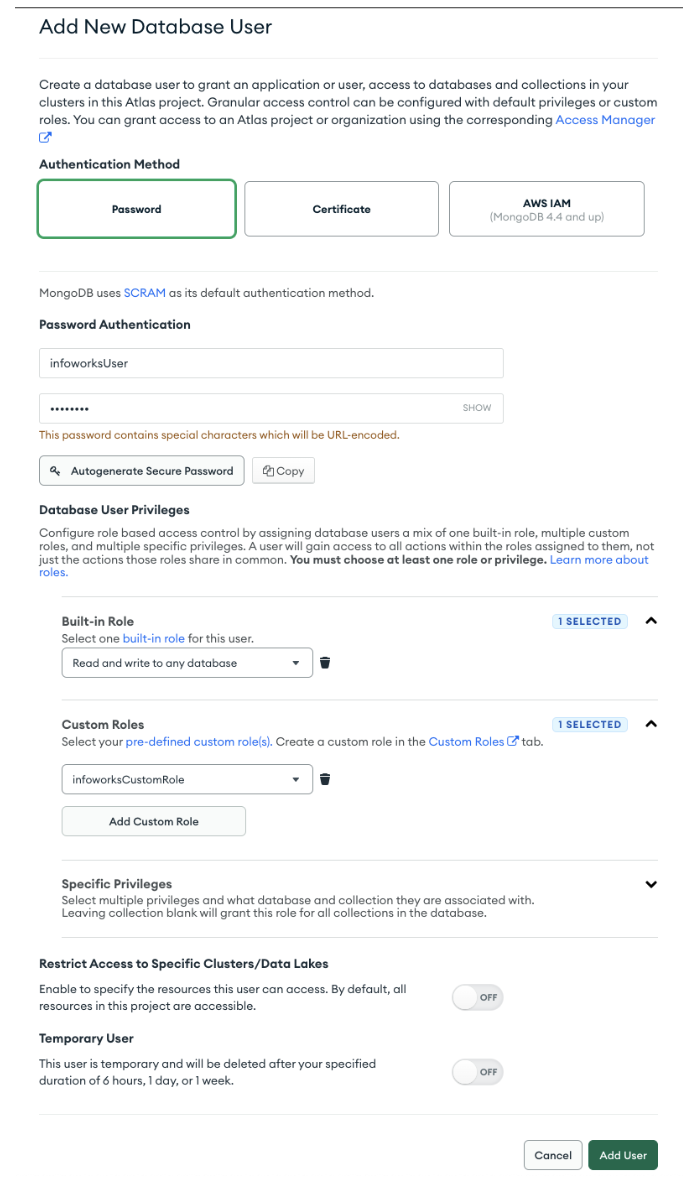683x1193 pixels.
Task: Open the infoworksCustomRole dropdown
Action: pyautogui.click(x=186, y=780)
